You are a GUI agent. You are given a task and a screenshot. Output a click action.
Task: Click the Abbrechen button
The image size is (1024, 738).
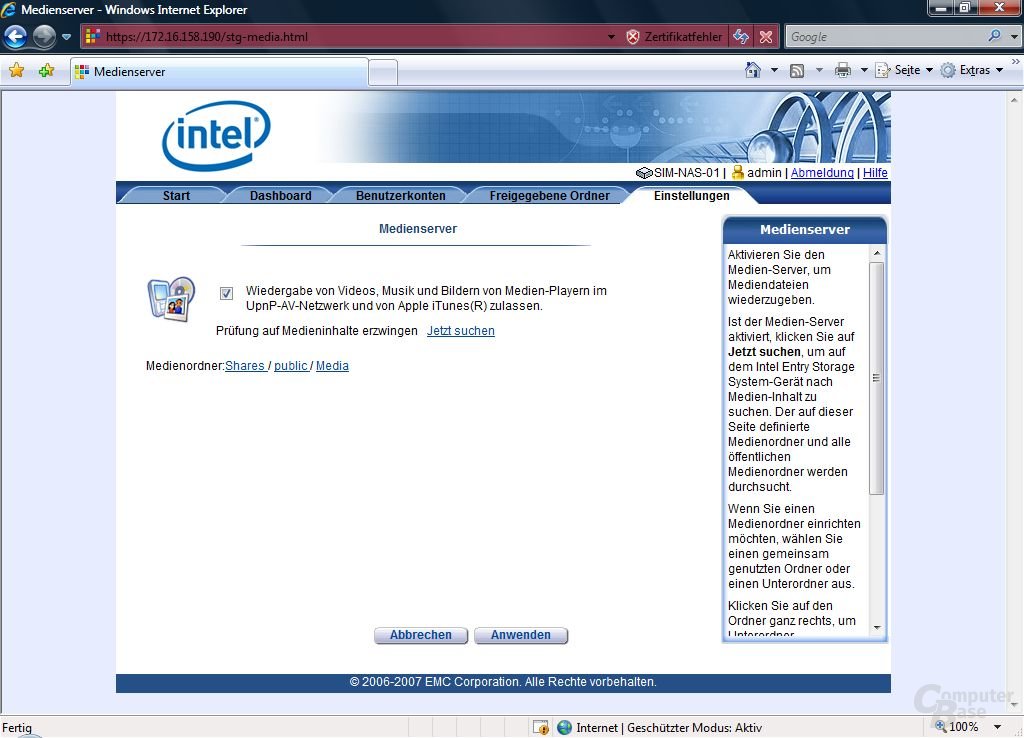421,635
